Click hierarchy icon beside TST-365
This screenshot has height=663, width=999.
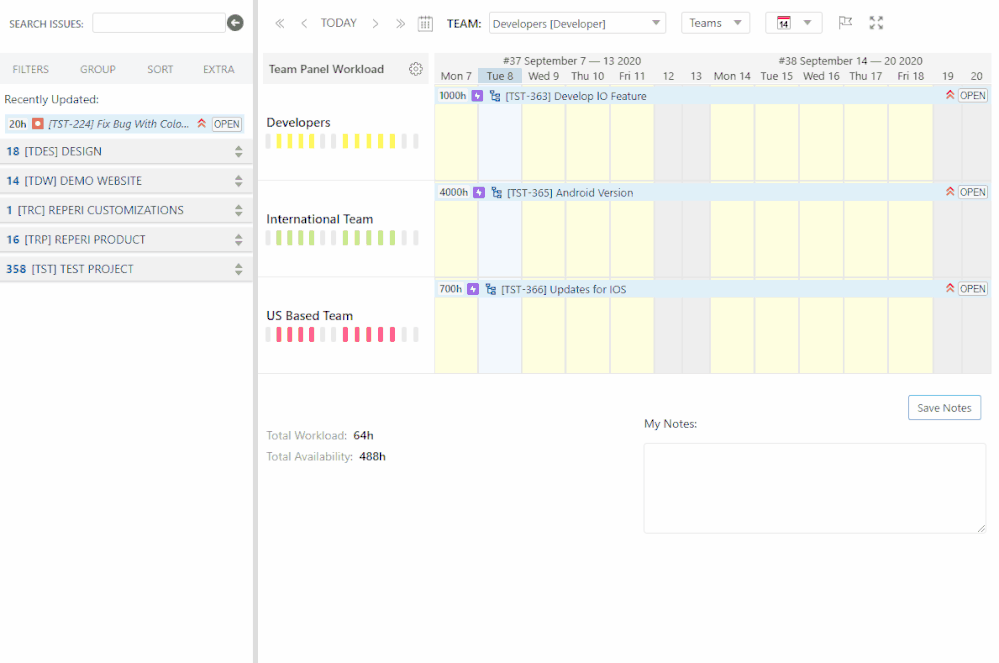(496, 192)
